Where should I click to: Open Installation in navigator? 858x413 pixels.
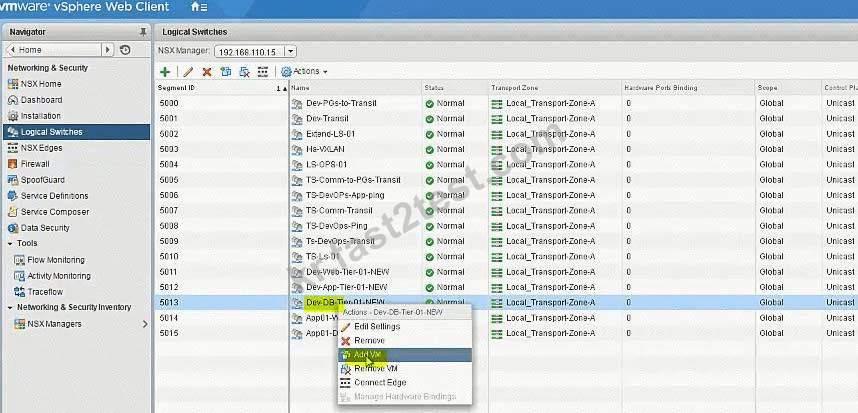pos(40,115)
